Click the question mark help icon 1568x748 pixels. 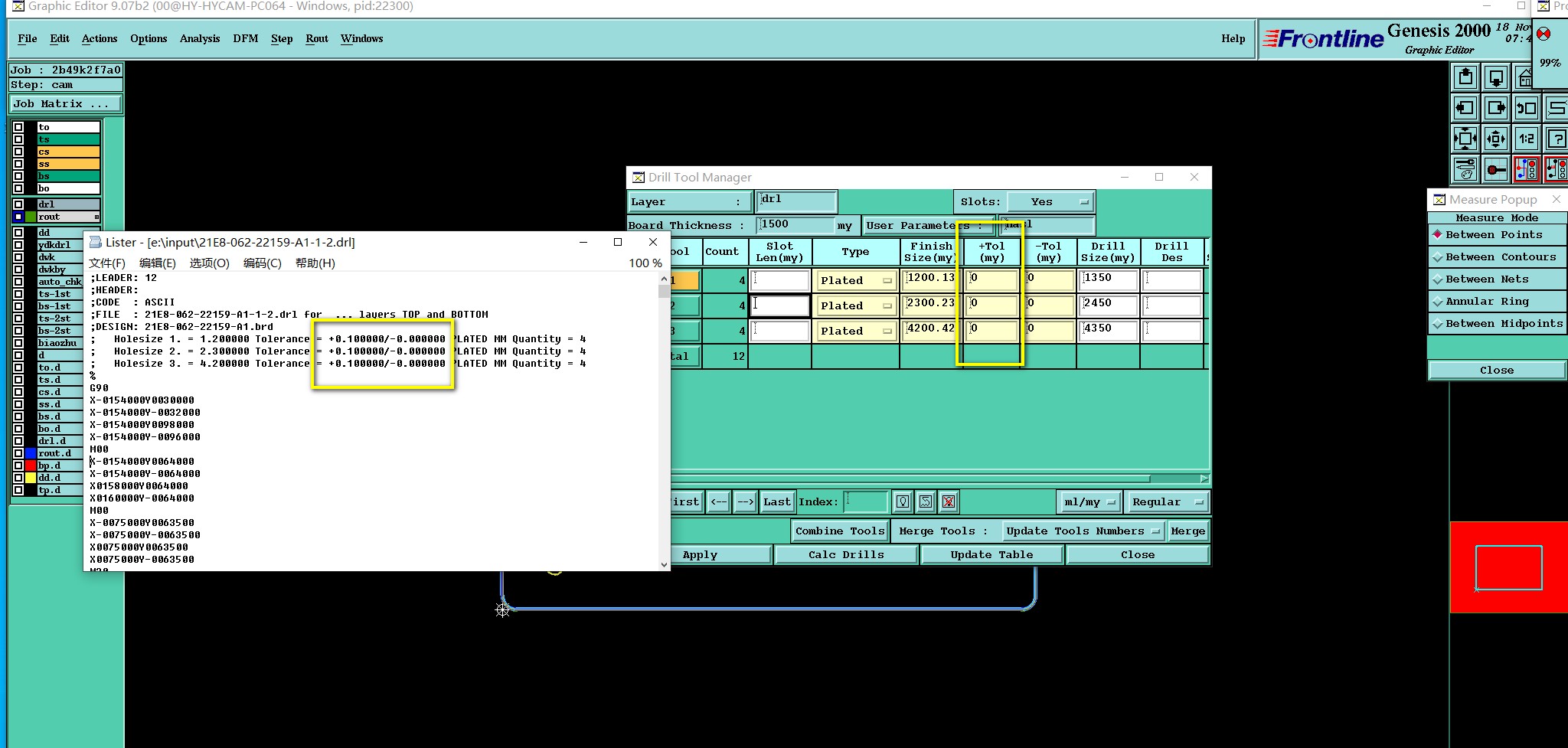click(x=1556, y=139)
